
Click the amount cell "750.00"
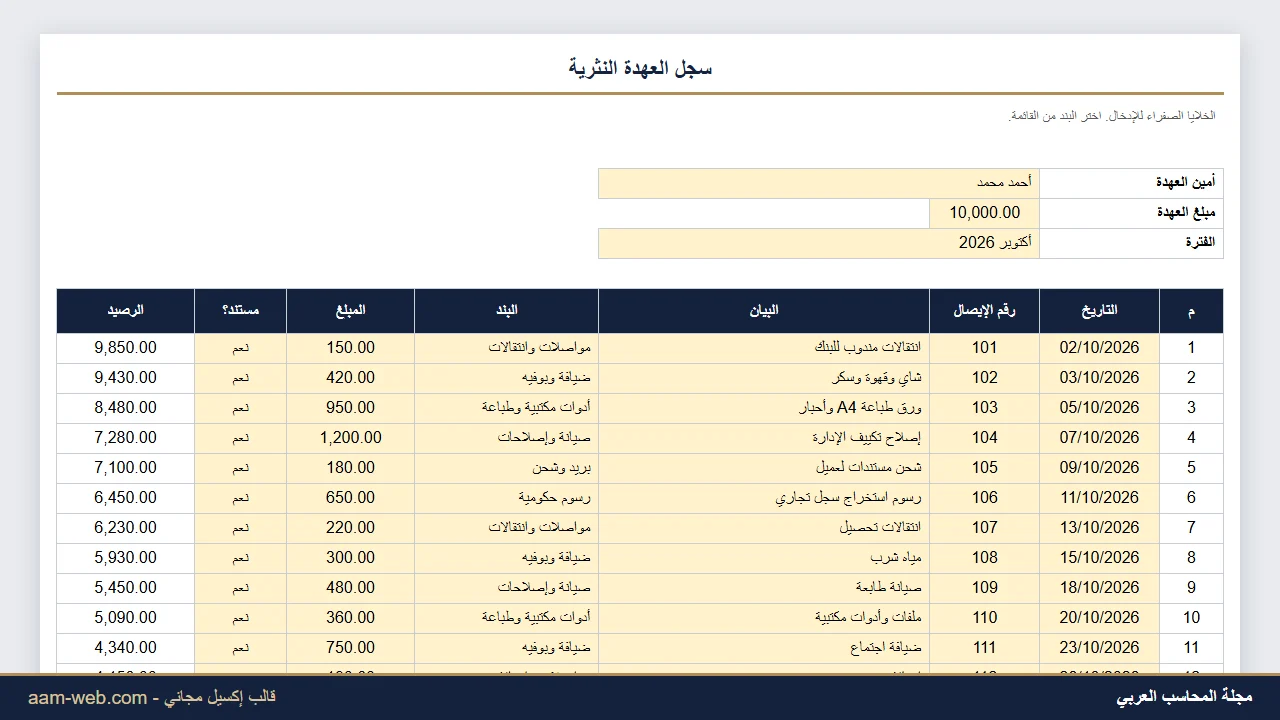pos(351,648)
